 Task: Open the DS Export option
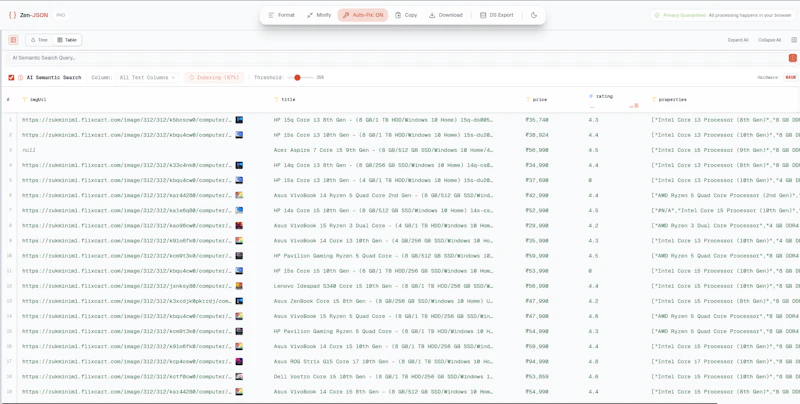pos(496,15)
